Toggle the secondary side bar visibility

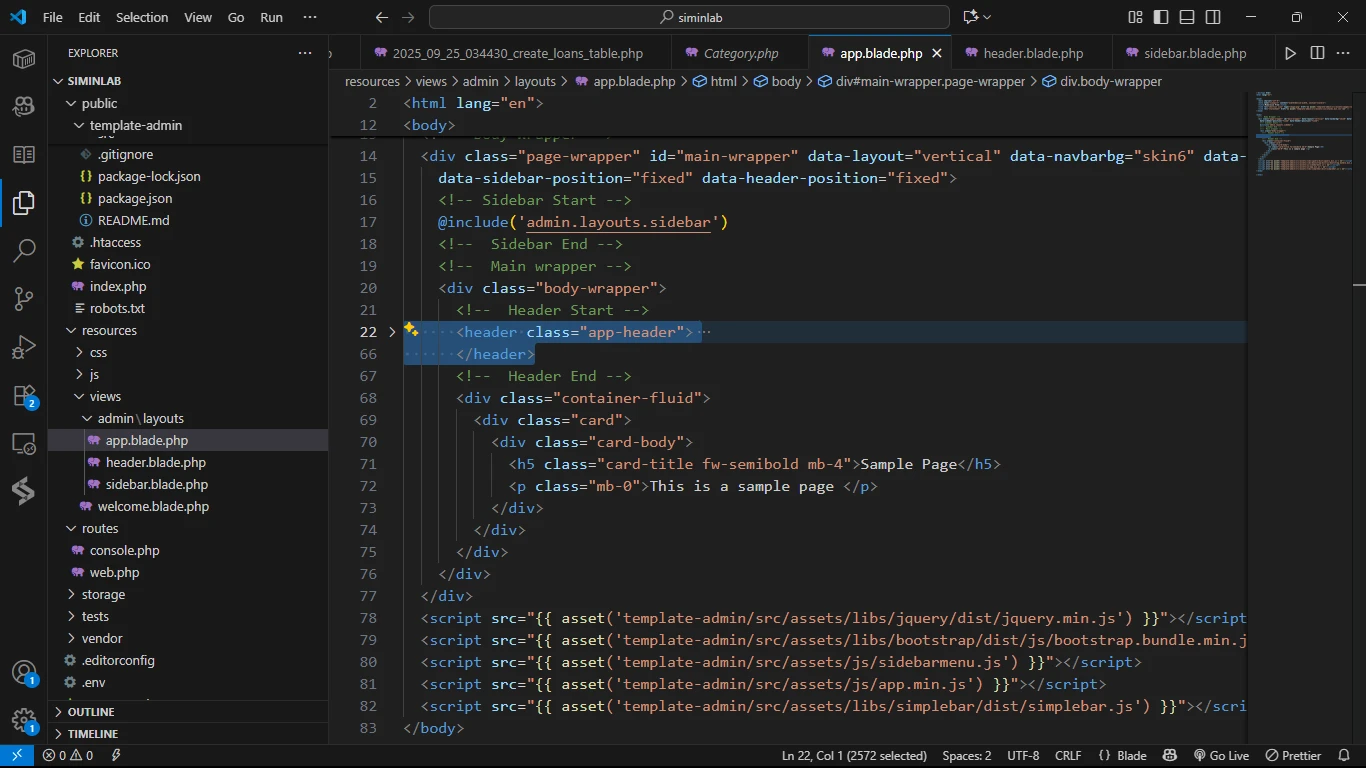(1213, 17)
